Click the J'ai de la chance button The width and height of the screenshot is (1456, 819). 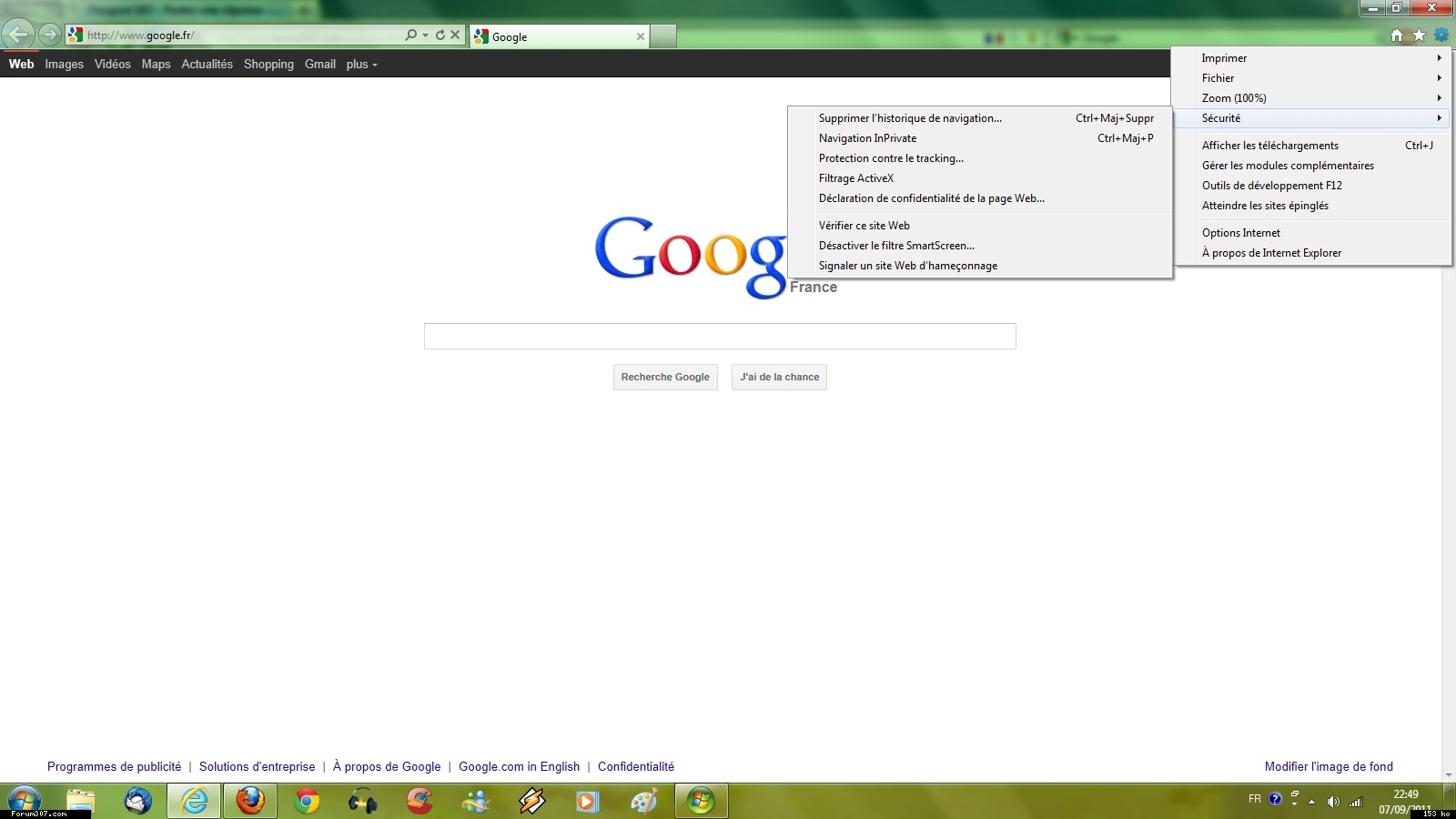779,377
